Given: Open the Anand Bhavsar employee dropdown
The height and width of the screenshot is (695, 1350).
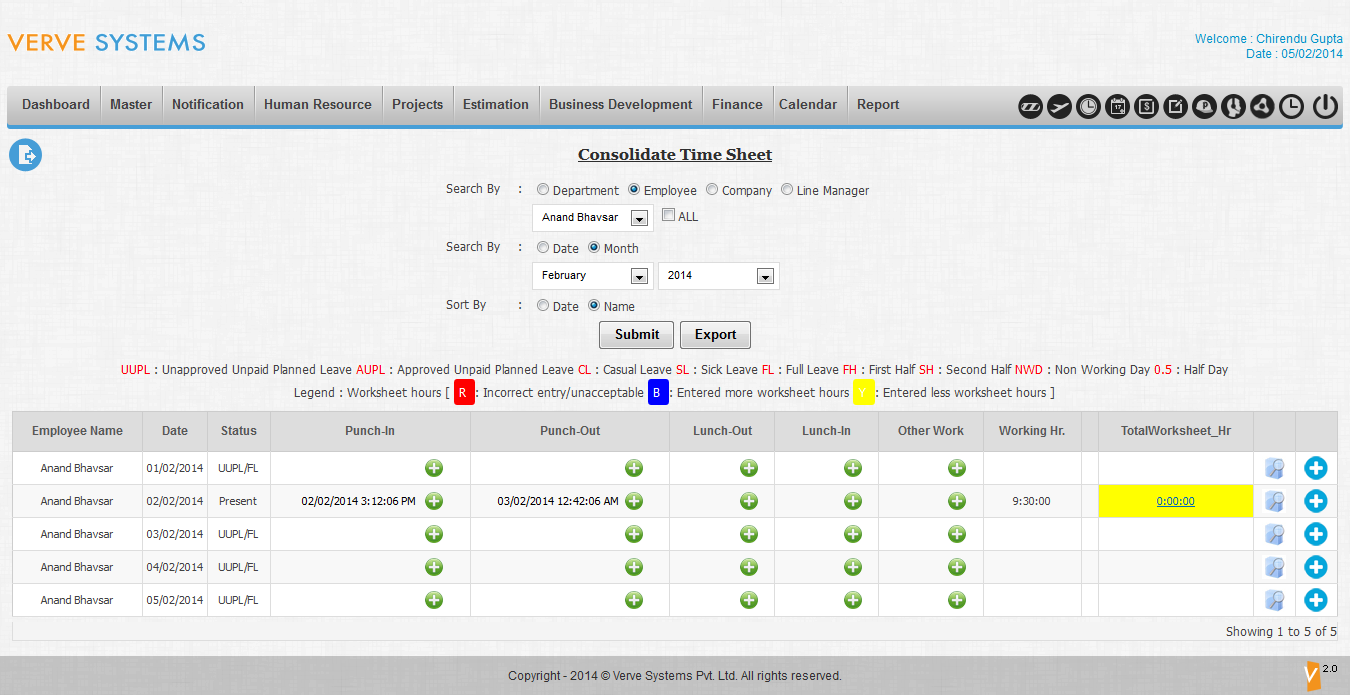Looking at the screenshot, I should (x=593, y=218).
